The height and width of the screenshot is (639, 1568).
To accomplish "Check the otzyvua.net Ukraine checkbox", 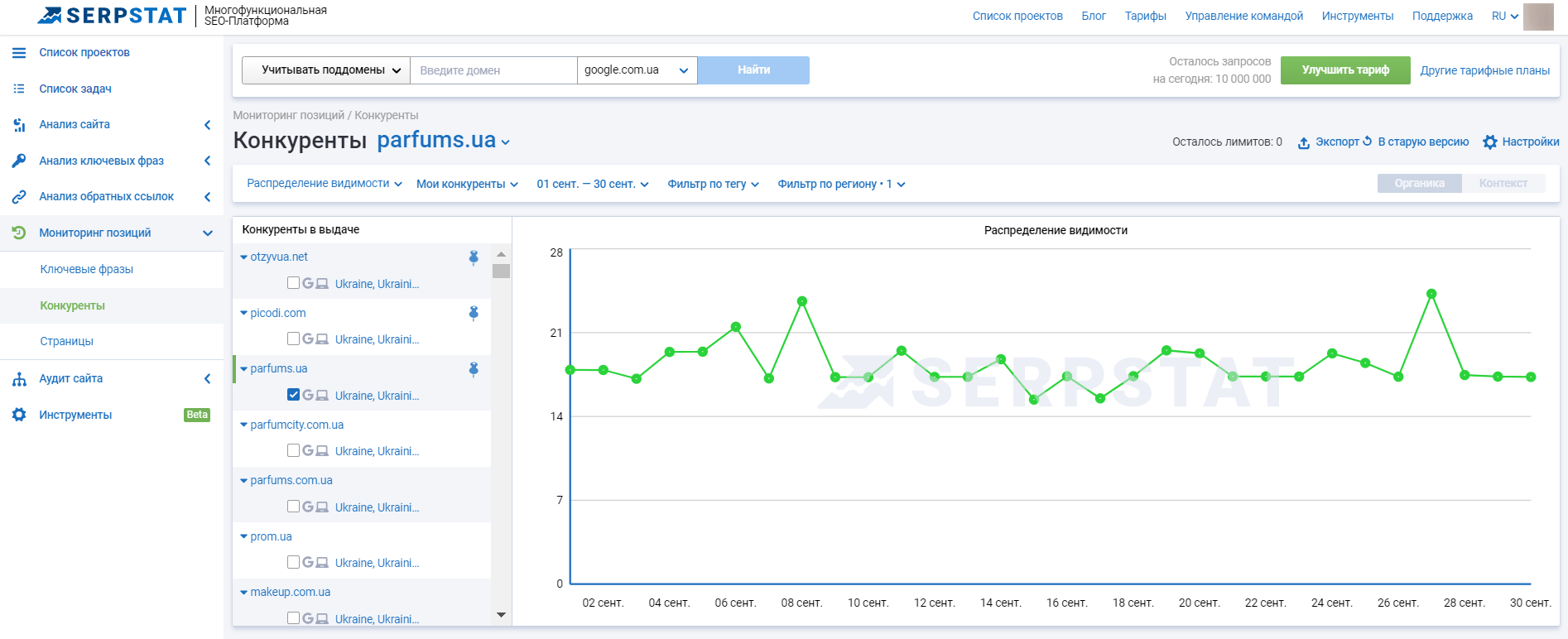I will click(293, 283).
